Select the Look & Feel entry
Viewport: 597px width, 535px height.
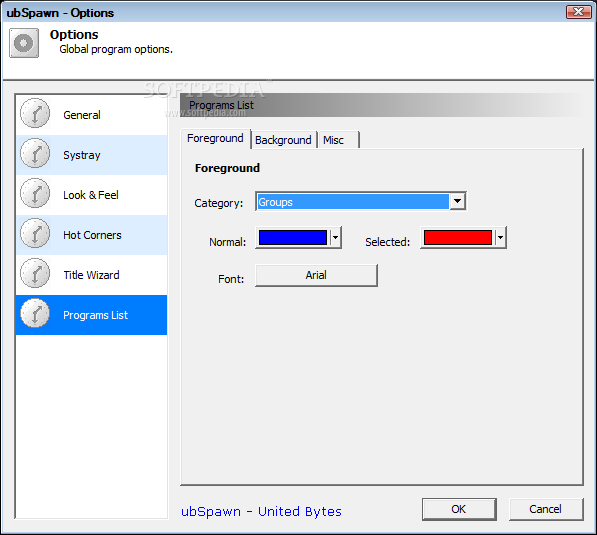[91, 195]
